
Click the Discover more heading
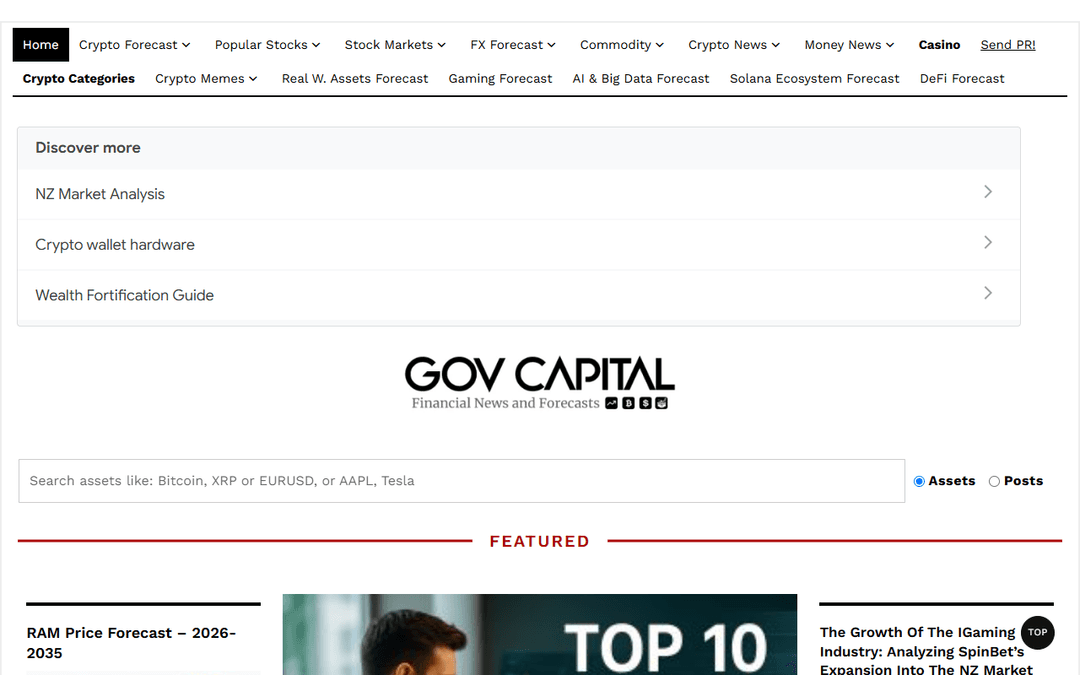[87, 147]
